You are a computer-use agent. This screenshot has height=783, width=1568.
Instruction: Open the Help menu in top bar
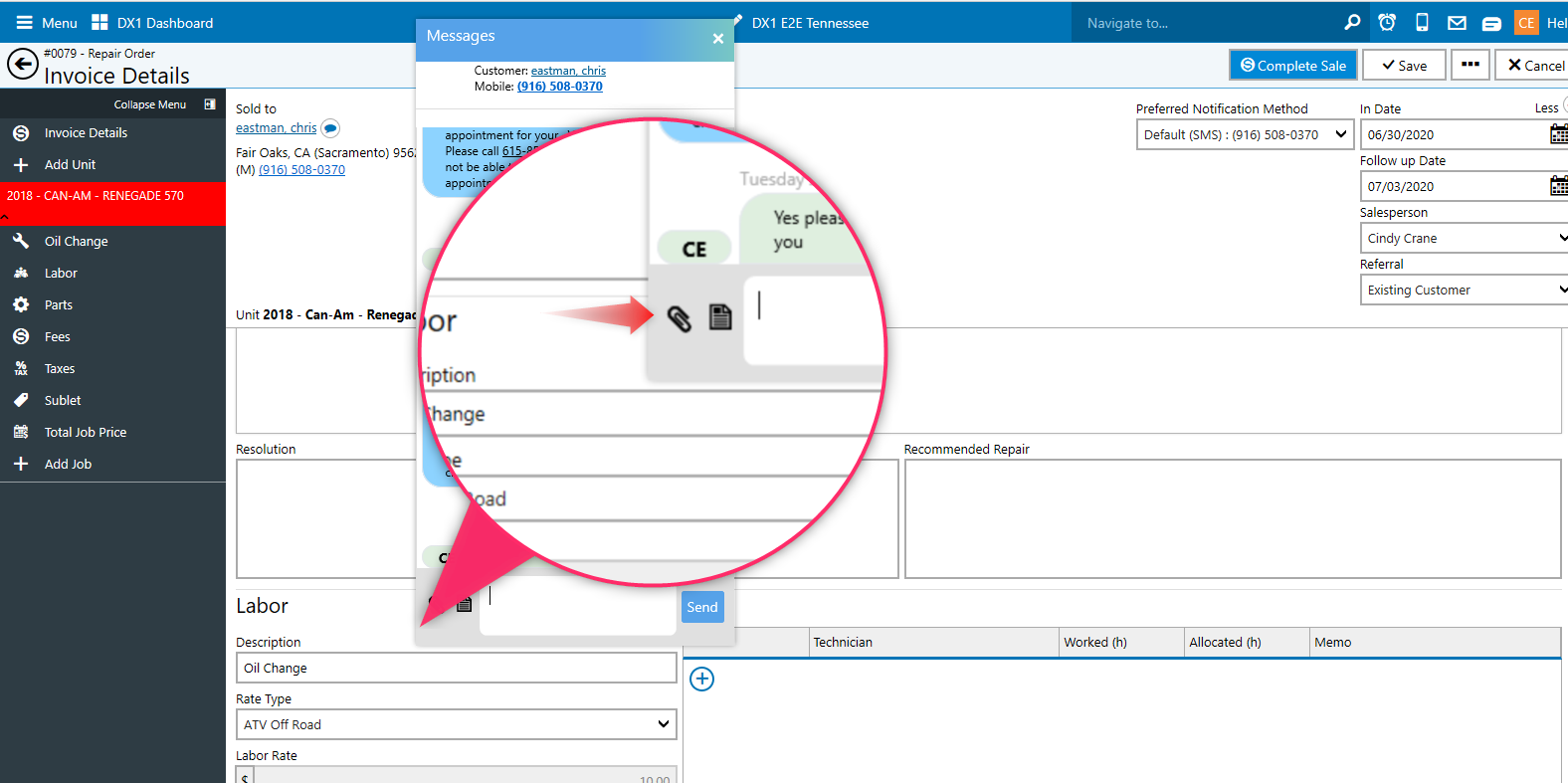point(1557,22)
